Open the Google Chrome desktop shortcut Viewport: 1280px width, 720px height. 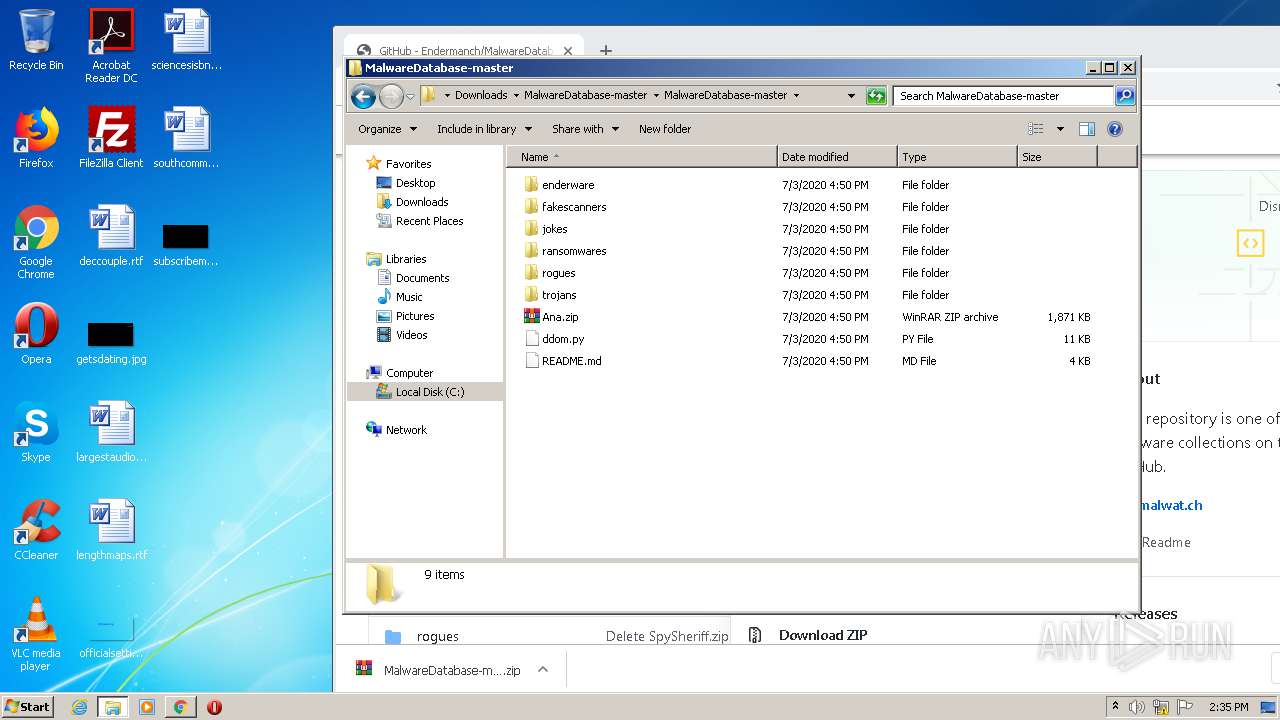(36, 242)
